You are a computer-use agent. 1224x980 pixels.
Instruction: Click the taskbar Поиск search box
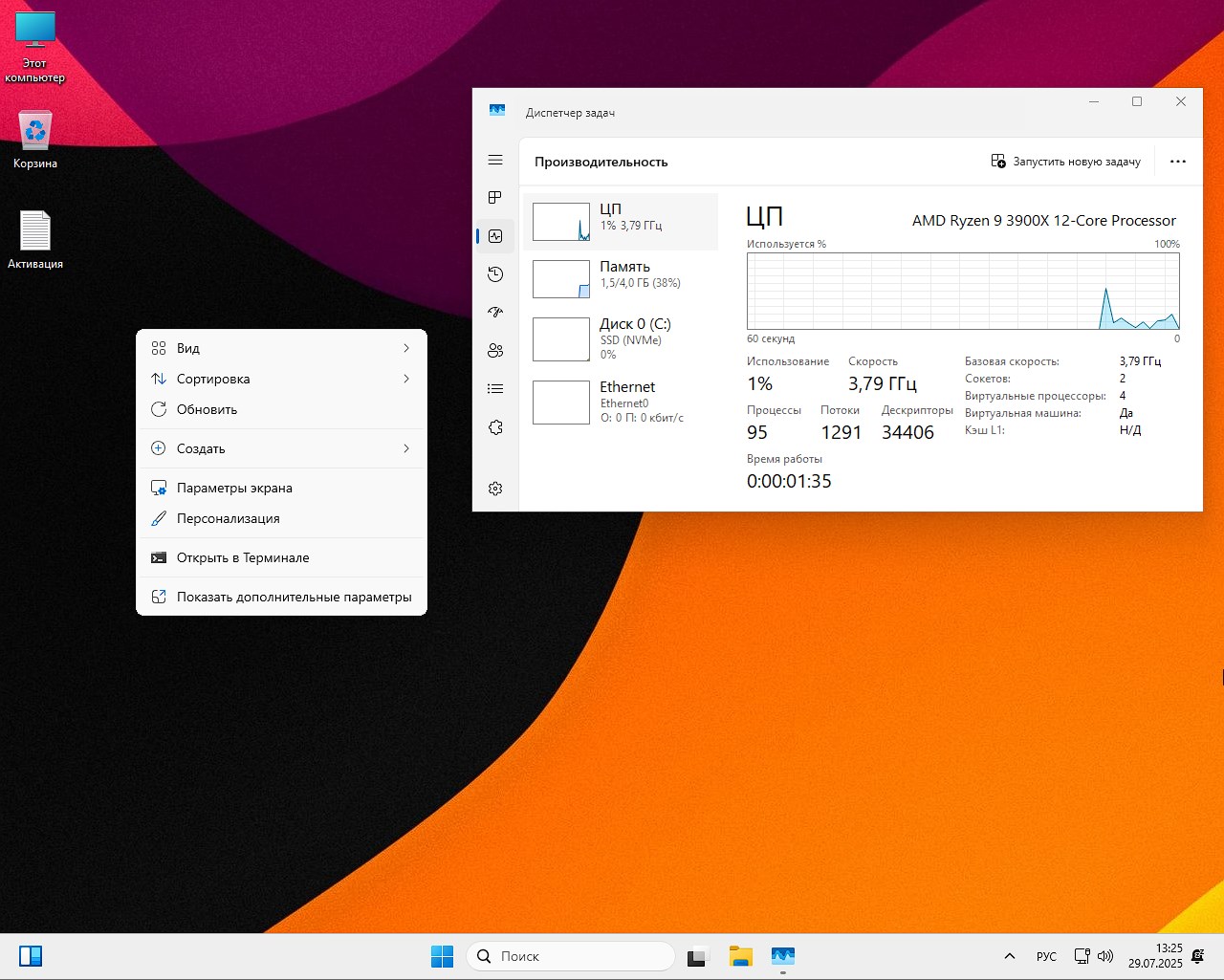[571, 956]
